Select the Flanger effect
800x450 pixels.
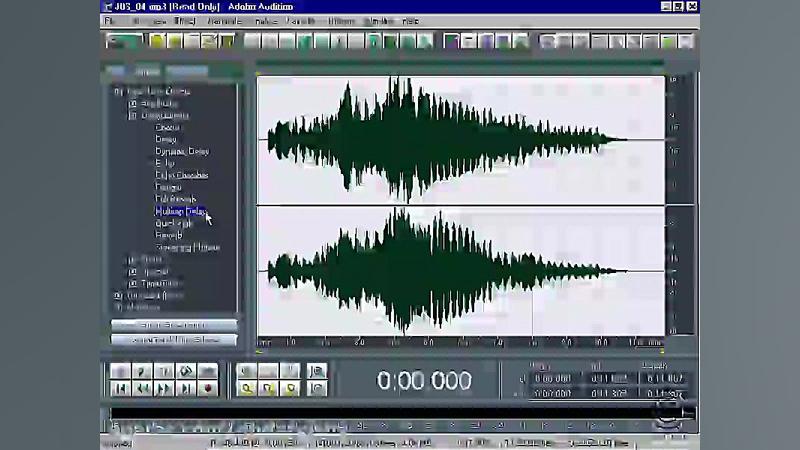[168, 187]
